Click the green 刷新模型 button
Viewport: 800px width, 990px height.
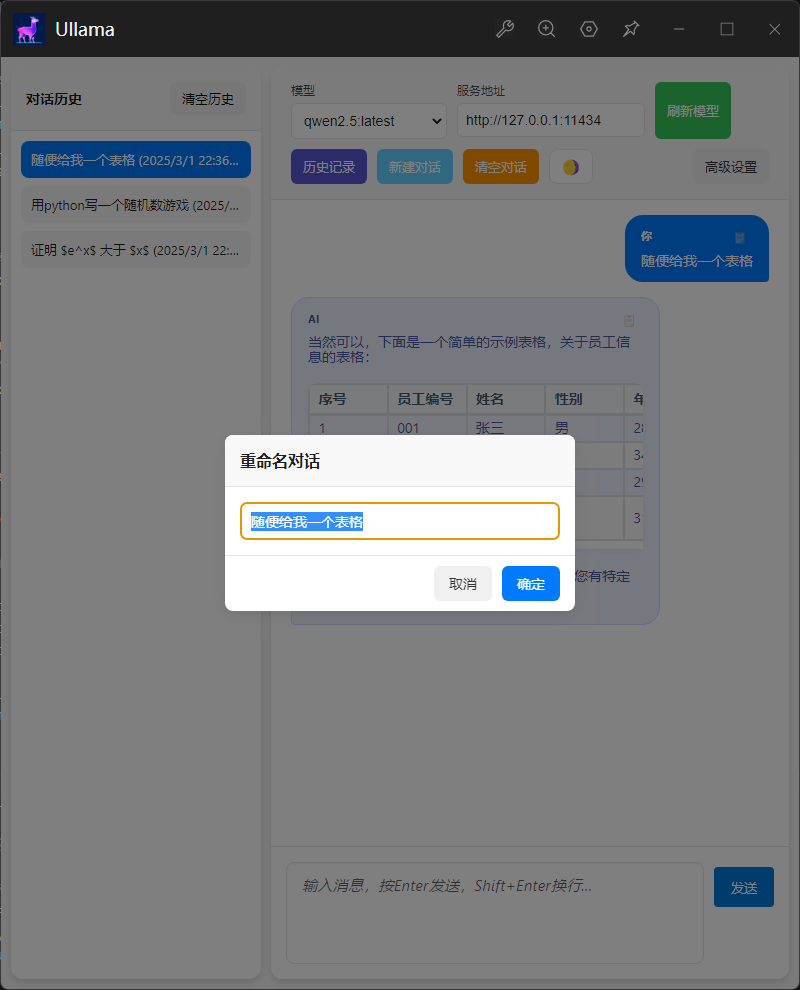pos(692,111)
